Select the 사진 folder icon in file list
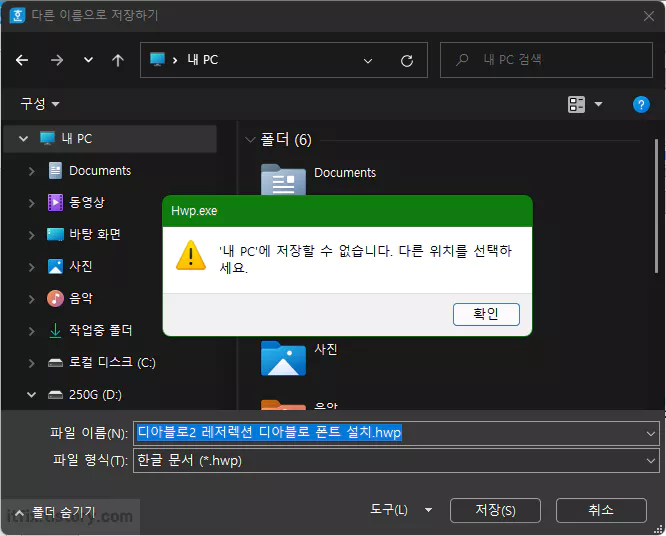The image size is (666, 536). (x=283, y=358)
